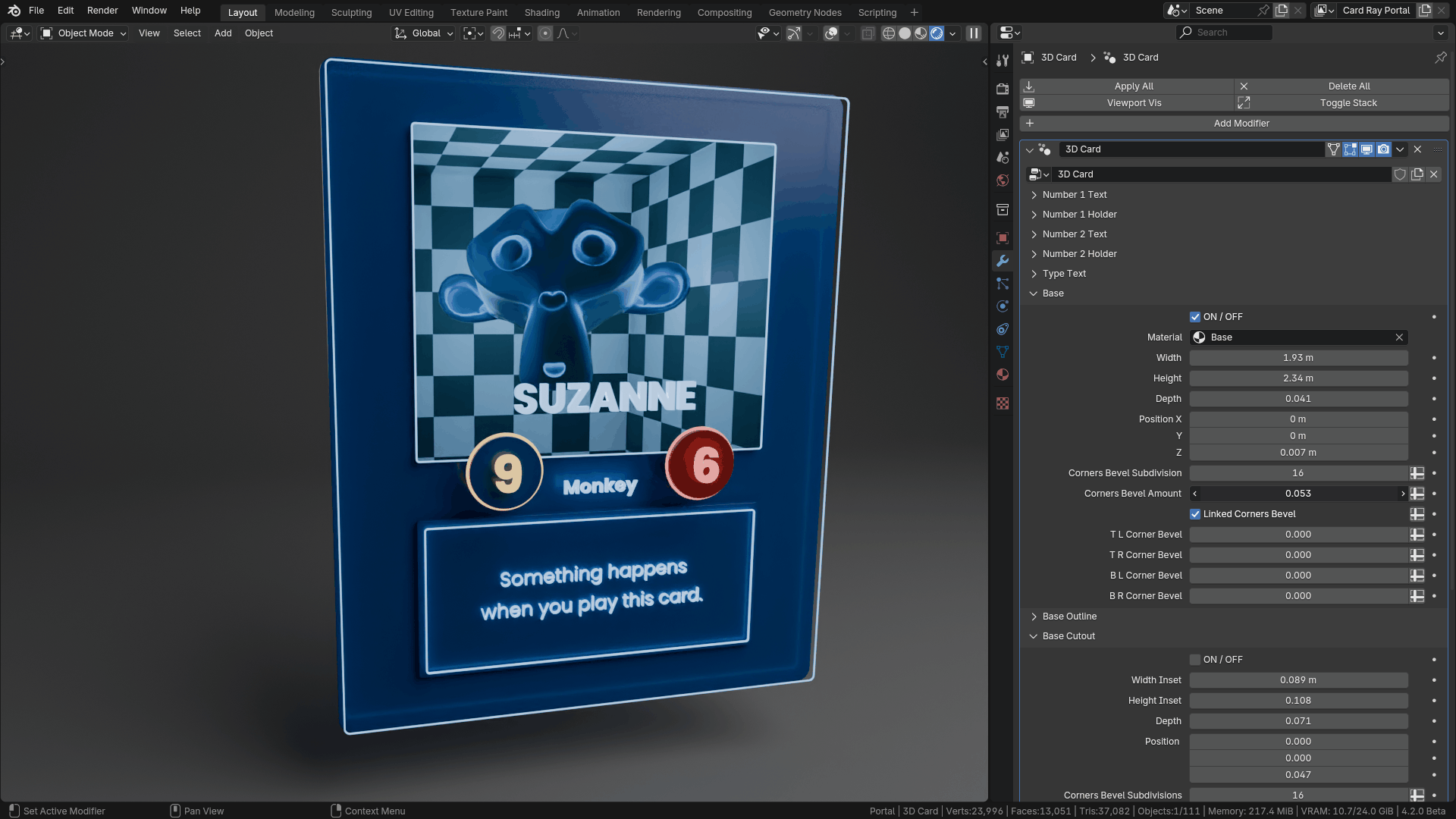Toggle modifier render camera icon
1456x819 pixels.
coord(1383,149)
